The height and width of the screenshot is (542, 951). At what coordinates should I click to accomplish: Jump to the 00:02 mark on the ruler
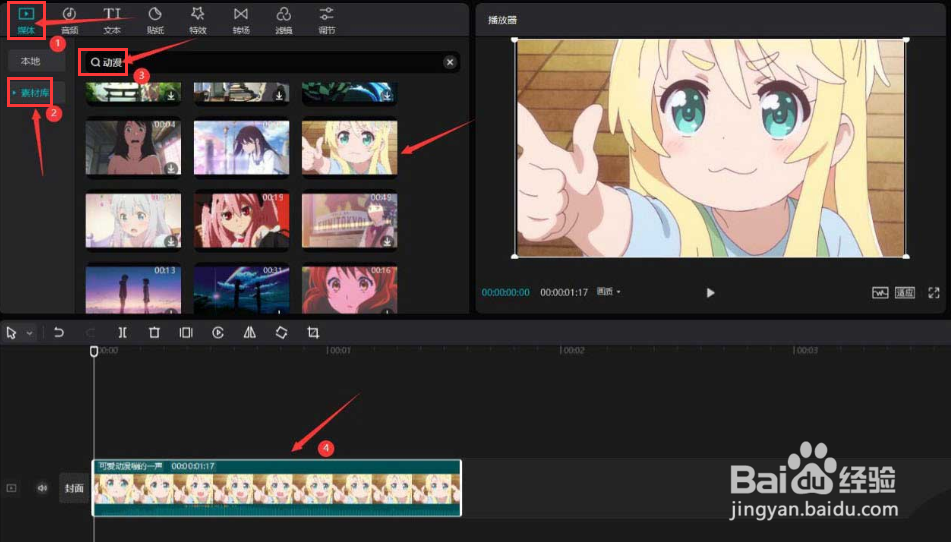(573, 350)
